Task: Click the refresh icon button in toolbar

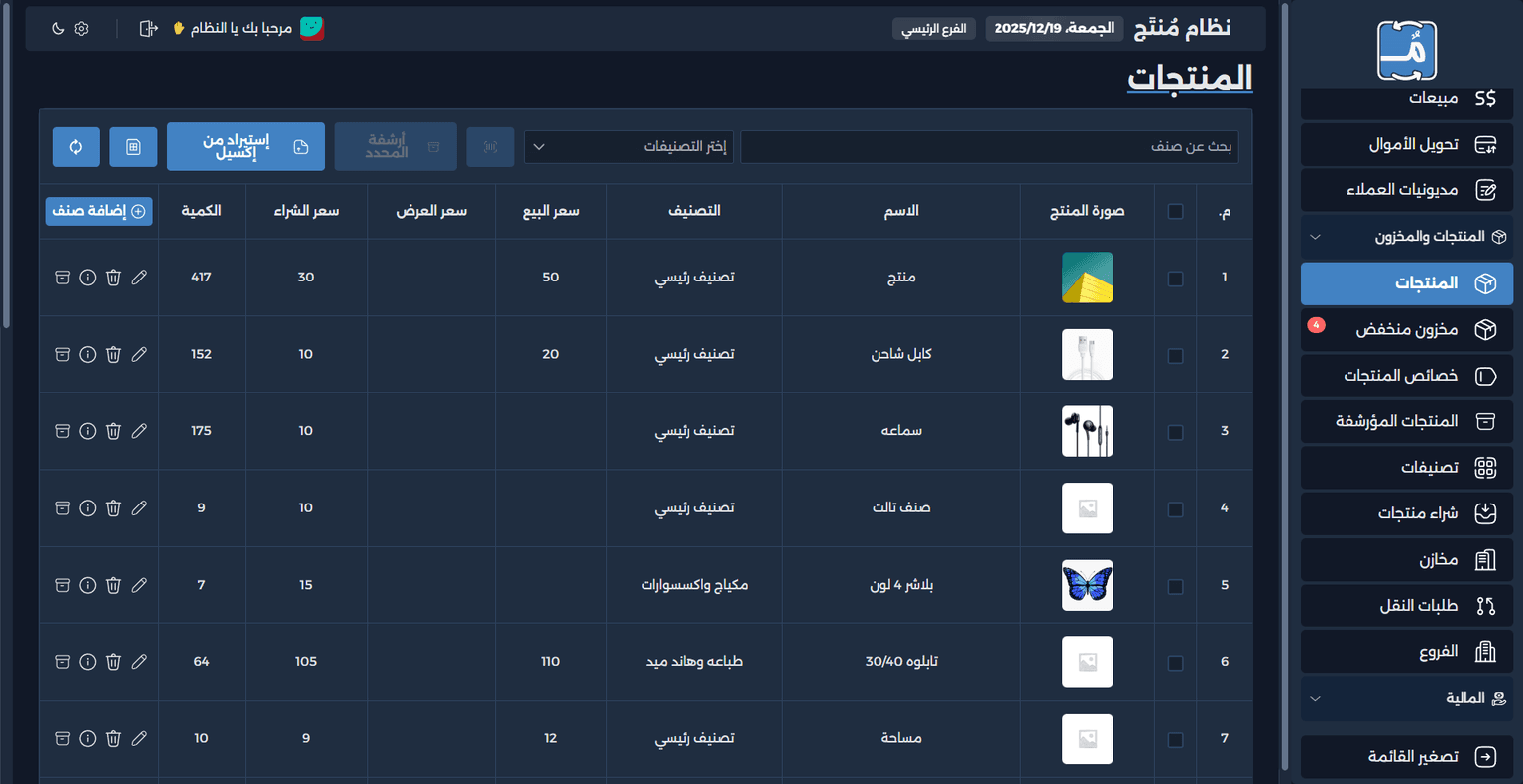Action: coord(76,147)
